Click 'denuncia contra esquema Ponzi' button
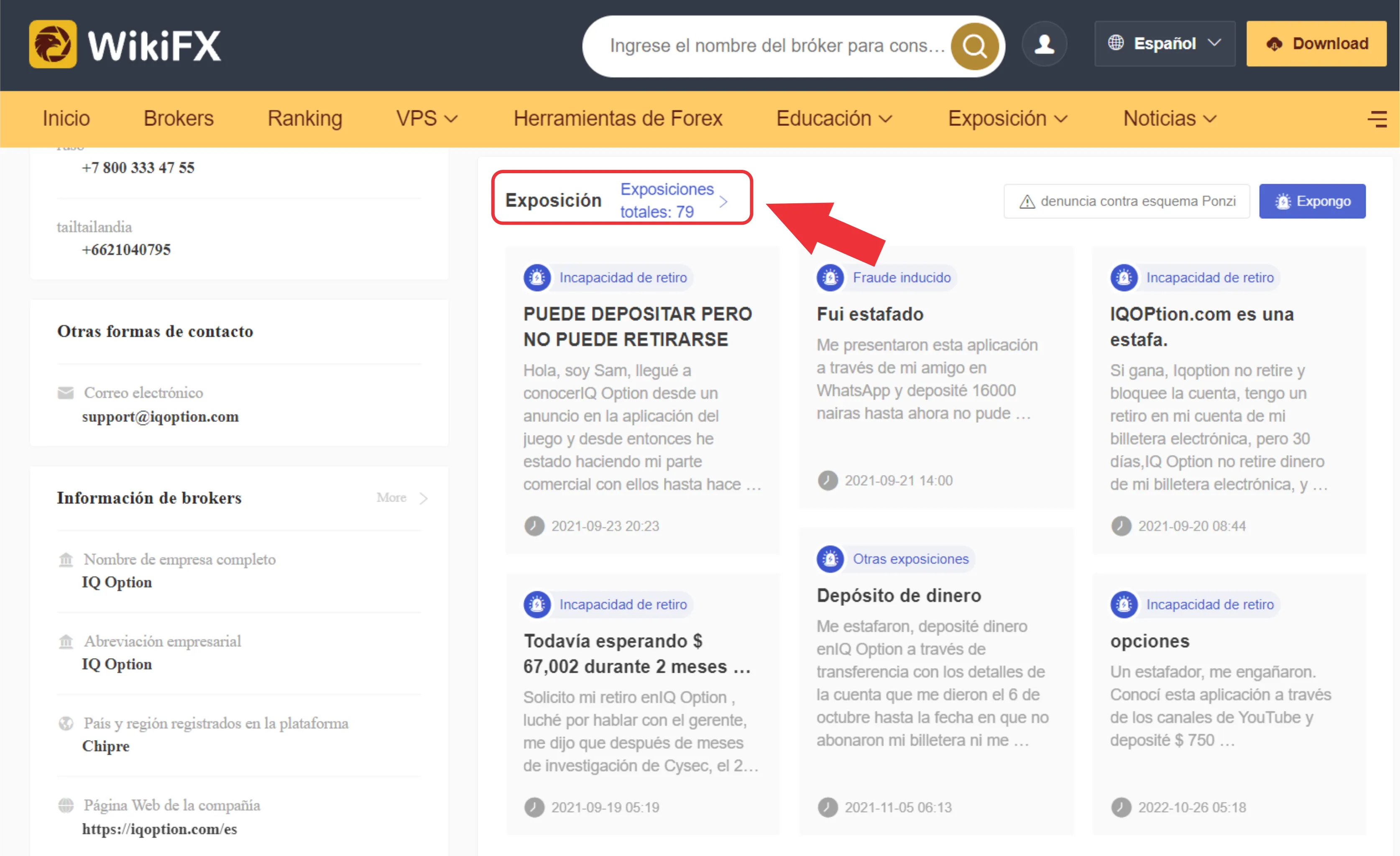The width and height of the screenshot is (1400, 856). 1127,201
